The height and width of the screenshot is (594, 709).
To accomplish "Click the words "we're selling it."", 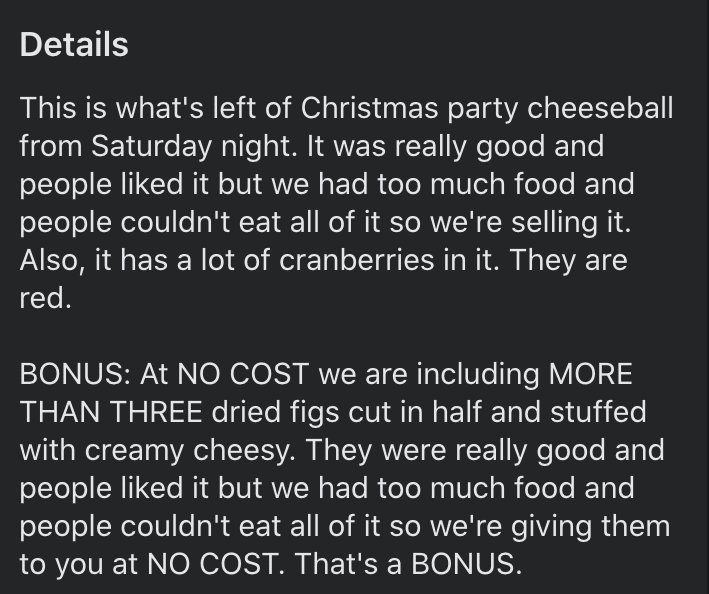I will pos(530,222).
